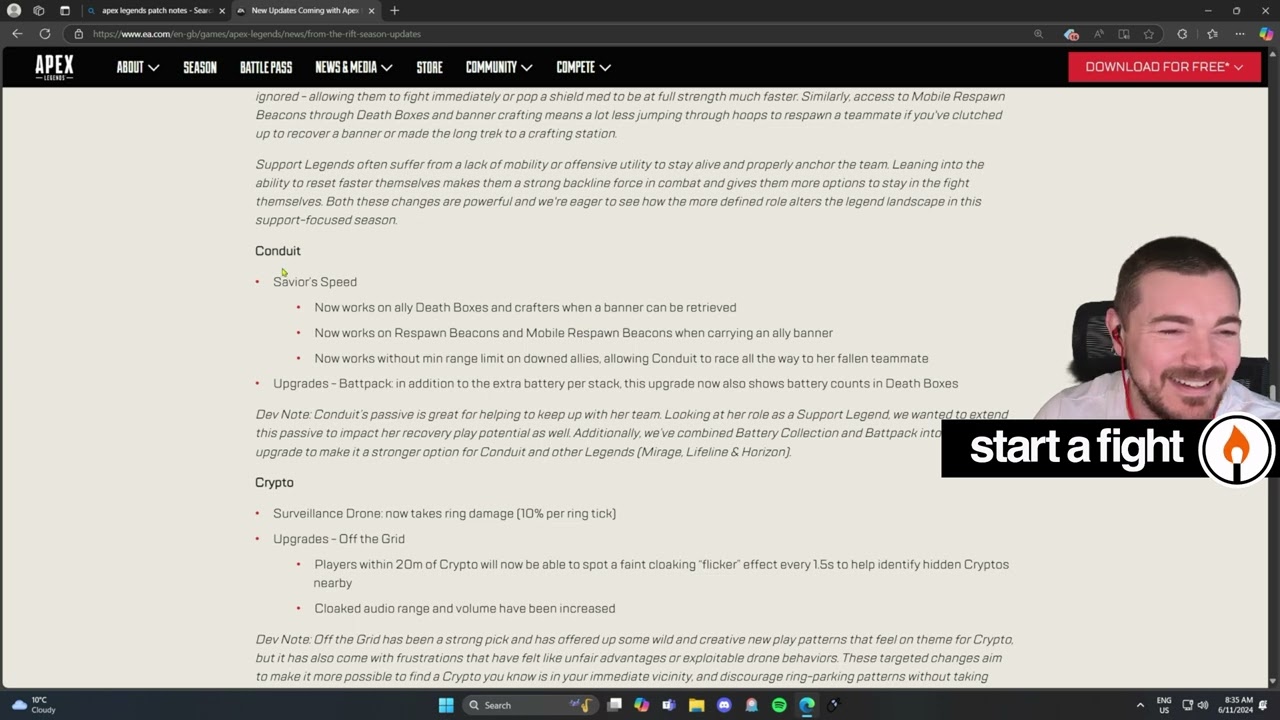Open the Season page

200,67
